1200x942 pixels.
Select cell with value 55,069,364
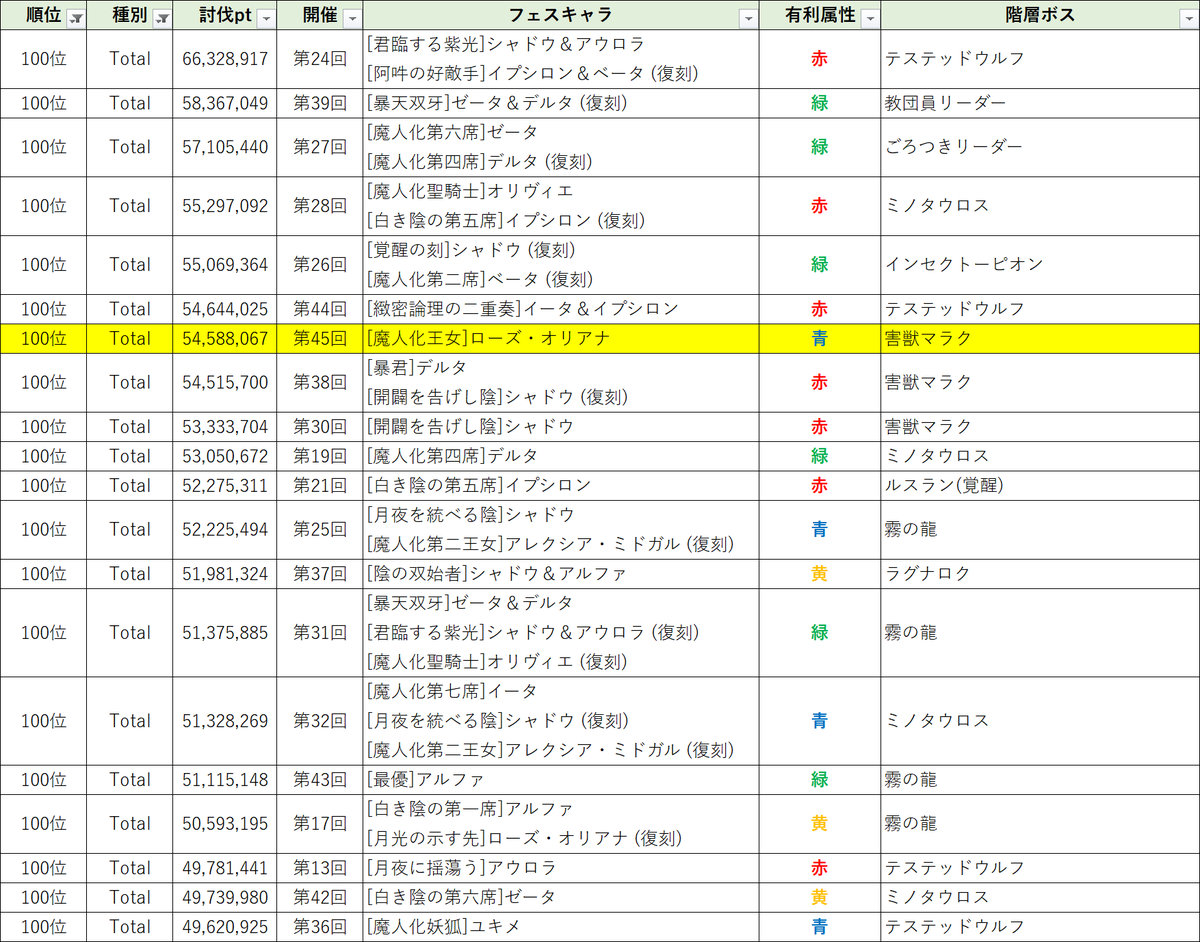point(225,265)
